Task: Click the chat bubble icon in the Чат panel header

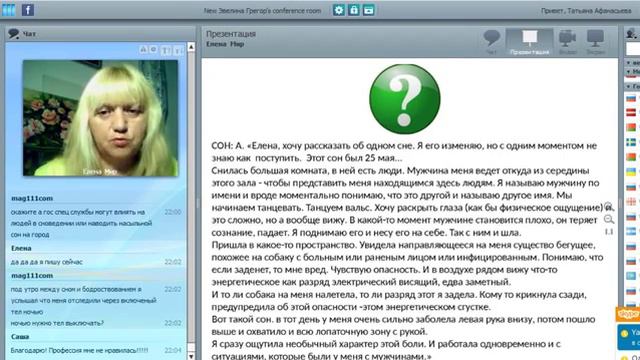Action: coord(13,33)
